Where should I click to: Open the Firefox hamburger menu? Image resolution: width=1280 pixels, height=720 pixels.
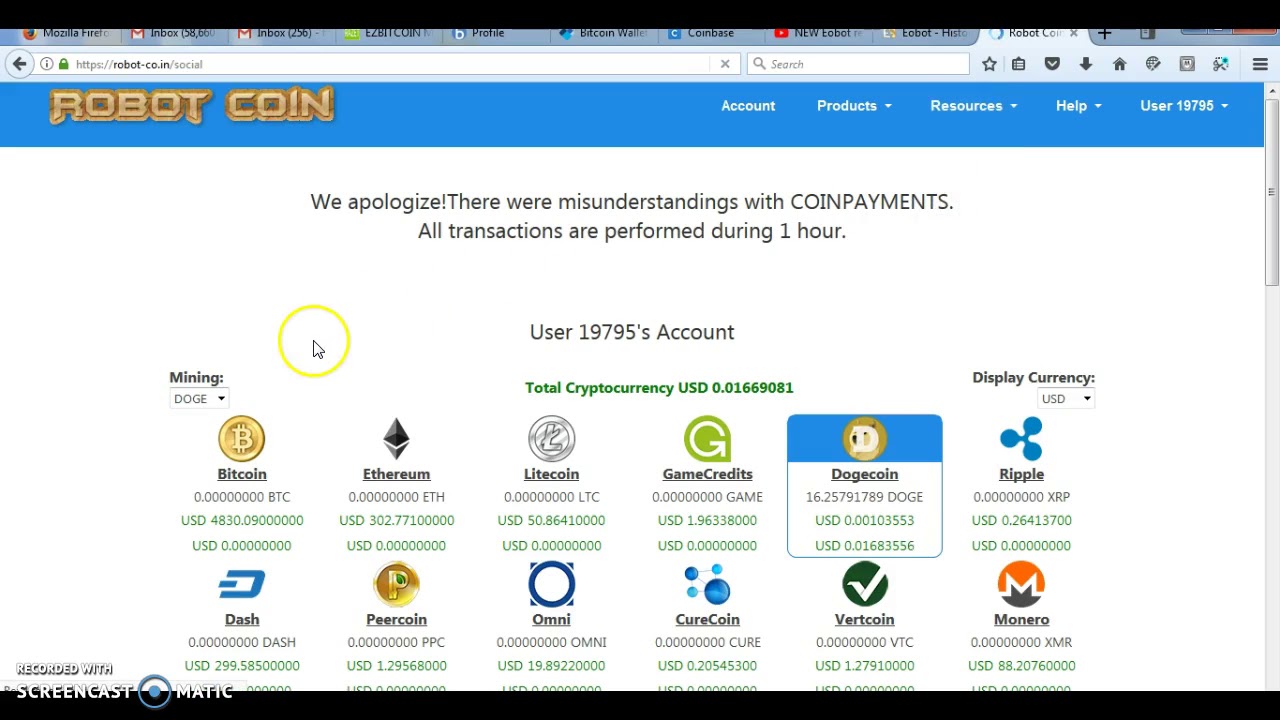pos(1260,64)
